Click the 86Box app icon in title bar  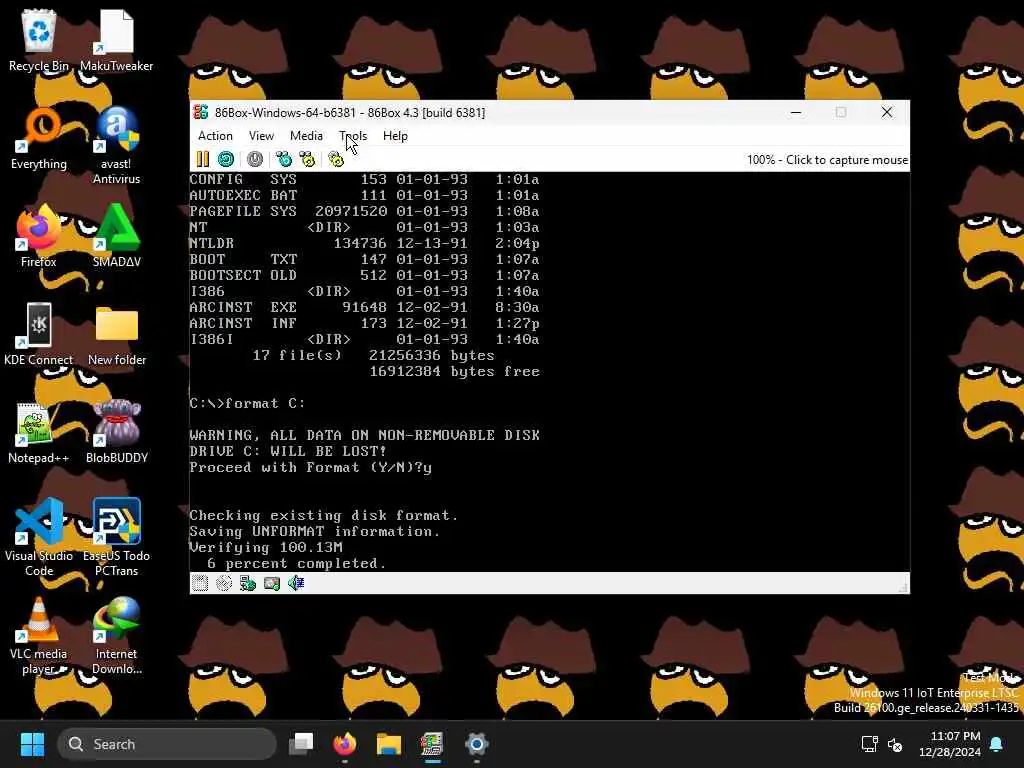click(201, 112)
